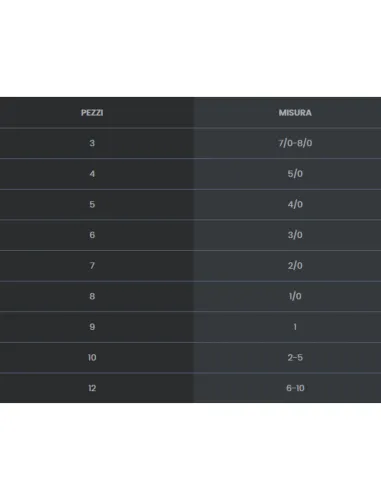The width and height of the screenshot is (381, 492).
Task: Select the 1/0 size cell
Action: pos(295,296)
